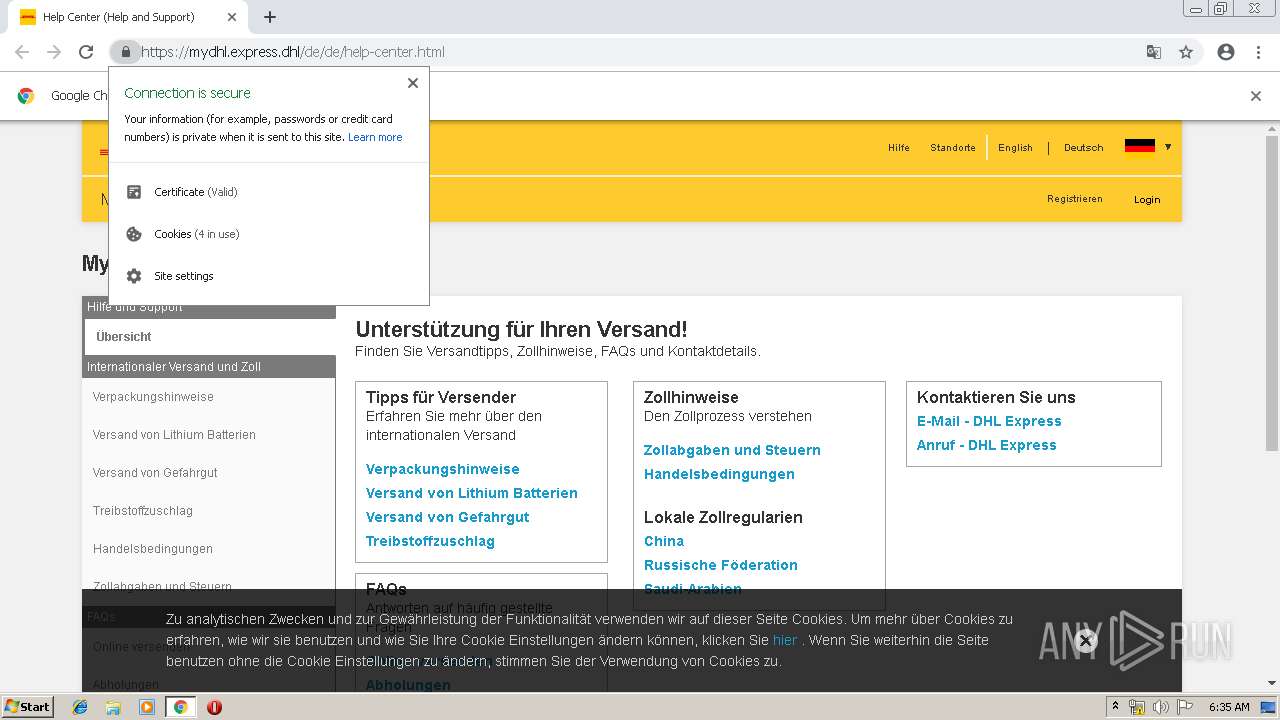This screenshot has width=1280, height=720.
Task: Click the volume speaker tray icon
Action: [x=1161, y=707]
